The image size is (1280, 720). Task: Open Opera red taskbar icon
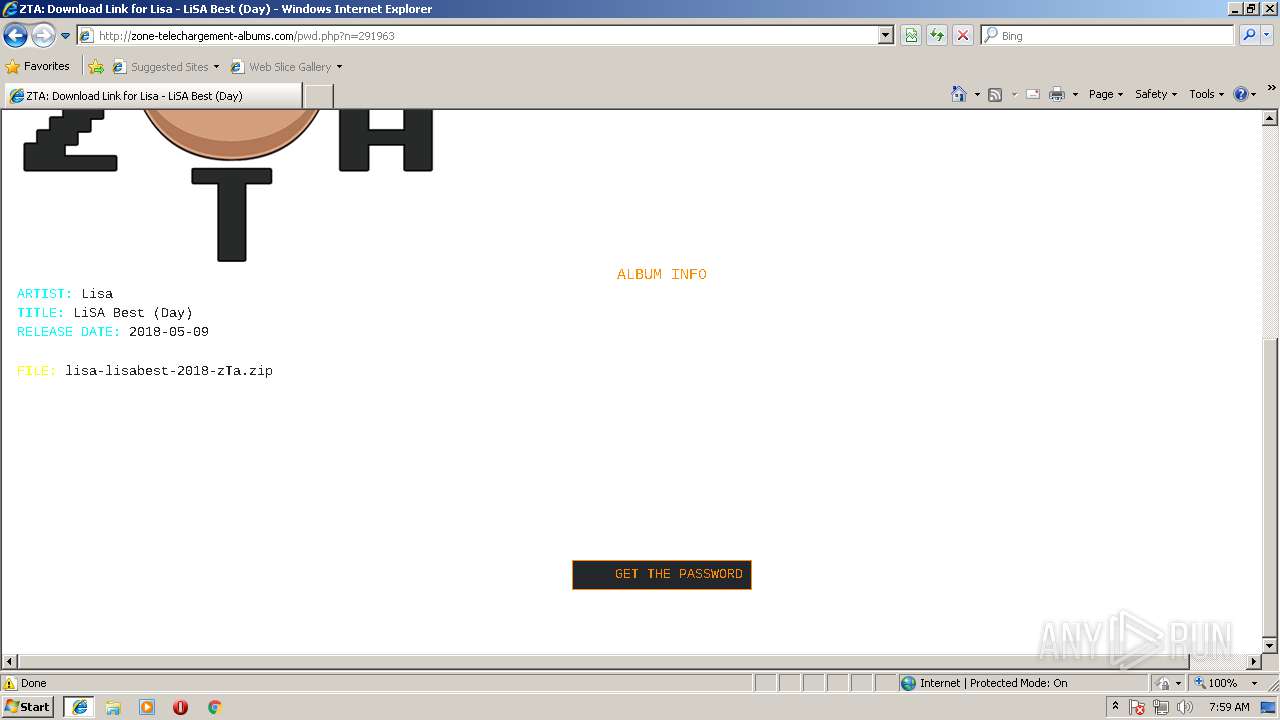180,707
